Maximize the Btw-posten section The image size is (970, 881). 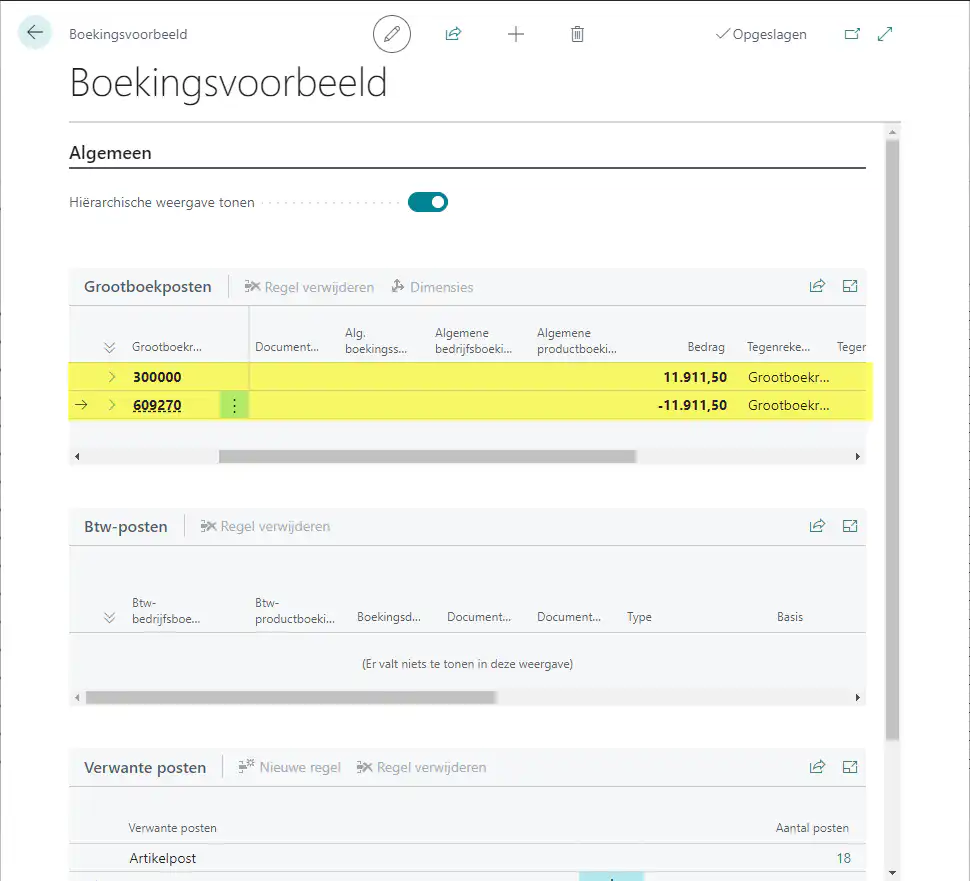click(850, 526)
